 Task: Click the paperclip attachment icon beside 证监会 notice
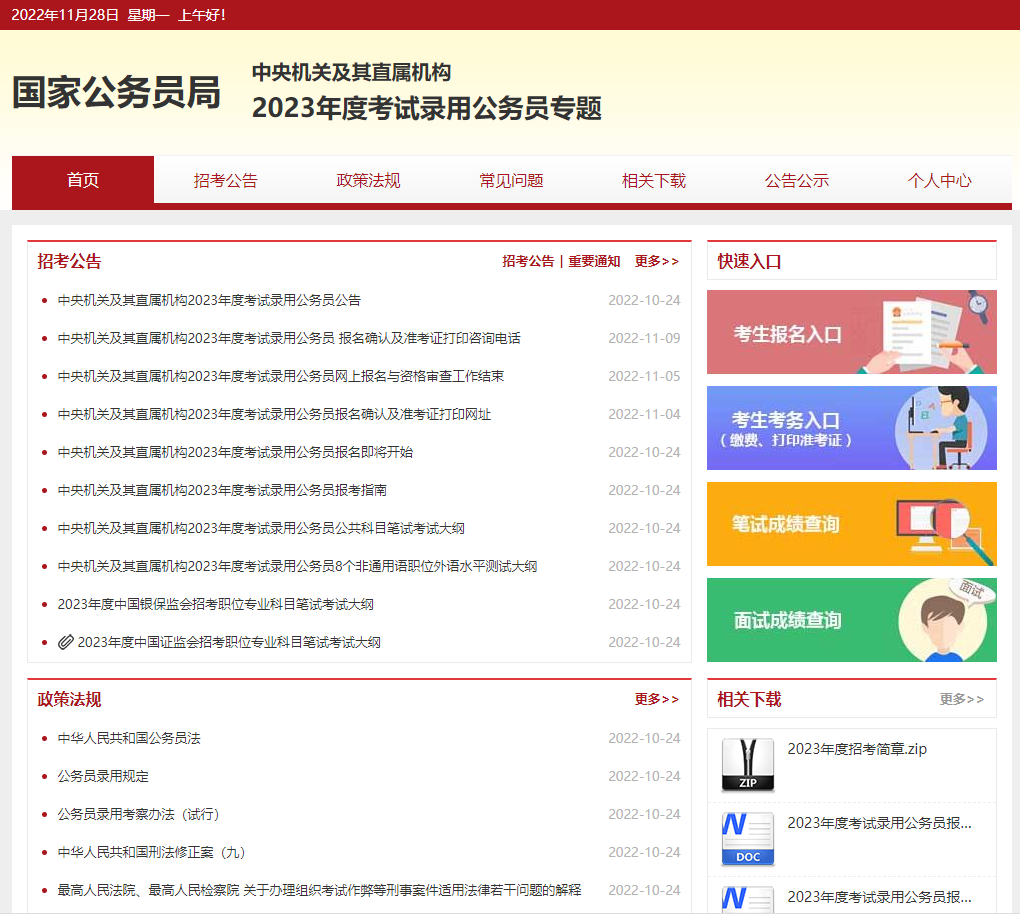coord(66,642)
